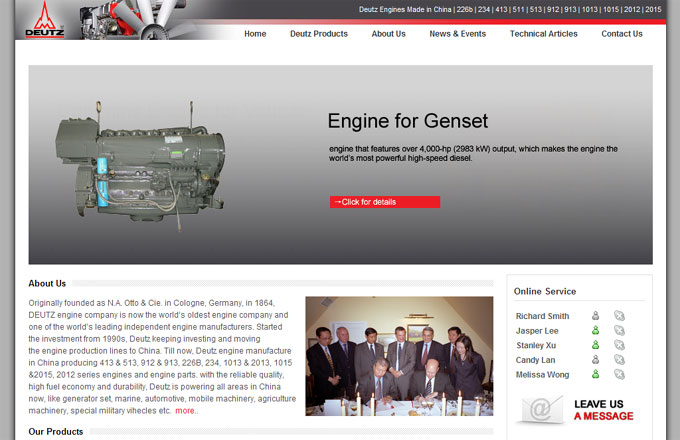The width and height of the screenshot is (680, 440).
Task: Click Melissa Wong's green person icon
Action: (x=595, y=374)
